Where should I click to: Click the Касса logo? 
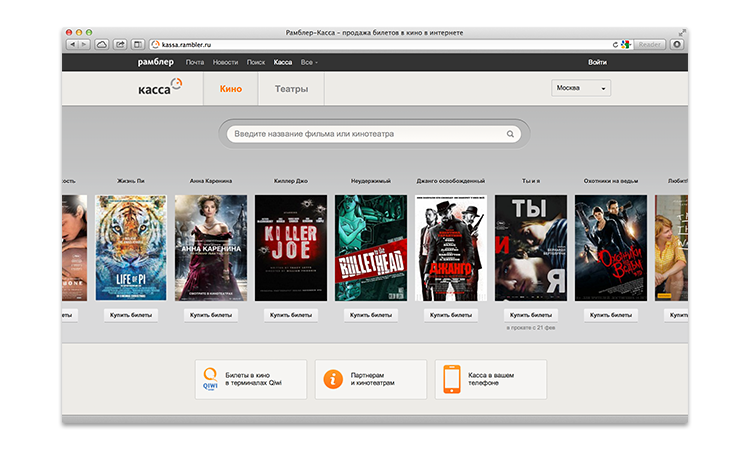pyautogui.click(x=160, y=88)
